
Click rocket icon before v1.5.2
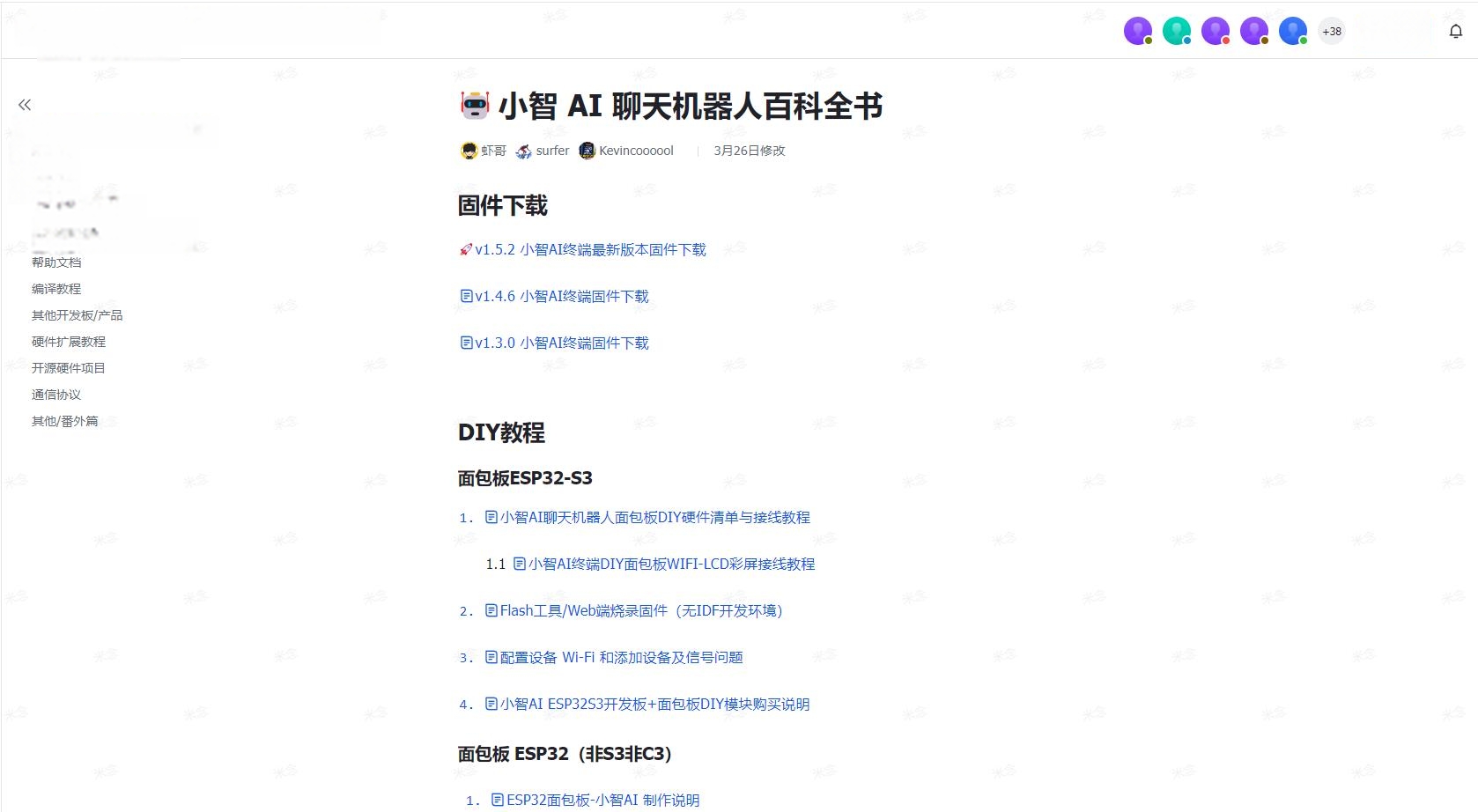[466, 250]
